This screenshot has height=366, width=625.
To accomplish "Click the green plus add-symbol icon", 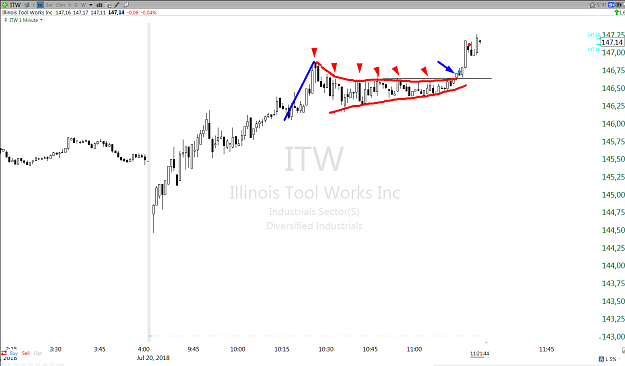I will coord(4,5).
